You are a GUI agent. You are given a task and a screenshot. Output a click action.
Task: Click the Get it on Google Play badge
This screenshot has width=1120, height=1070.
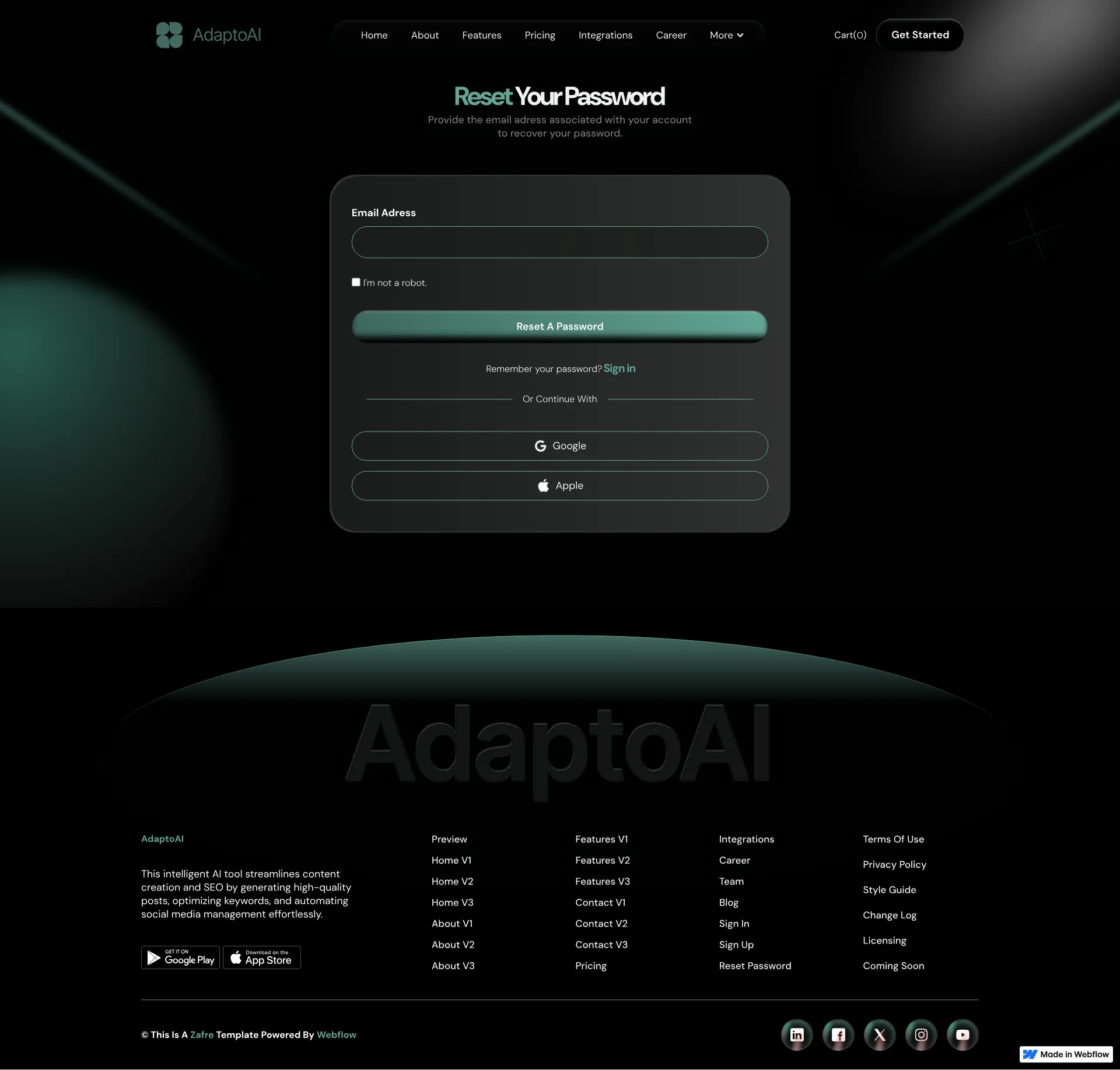tap(180, 957)
